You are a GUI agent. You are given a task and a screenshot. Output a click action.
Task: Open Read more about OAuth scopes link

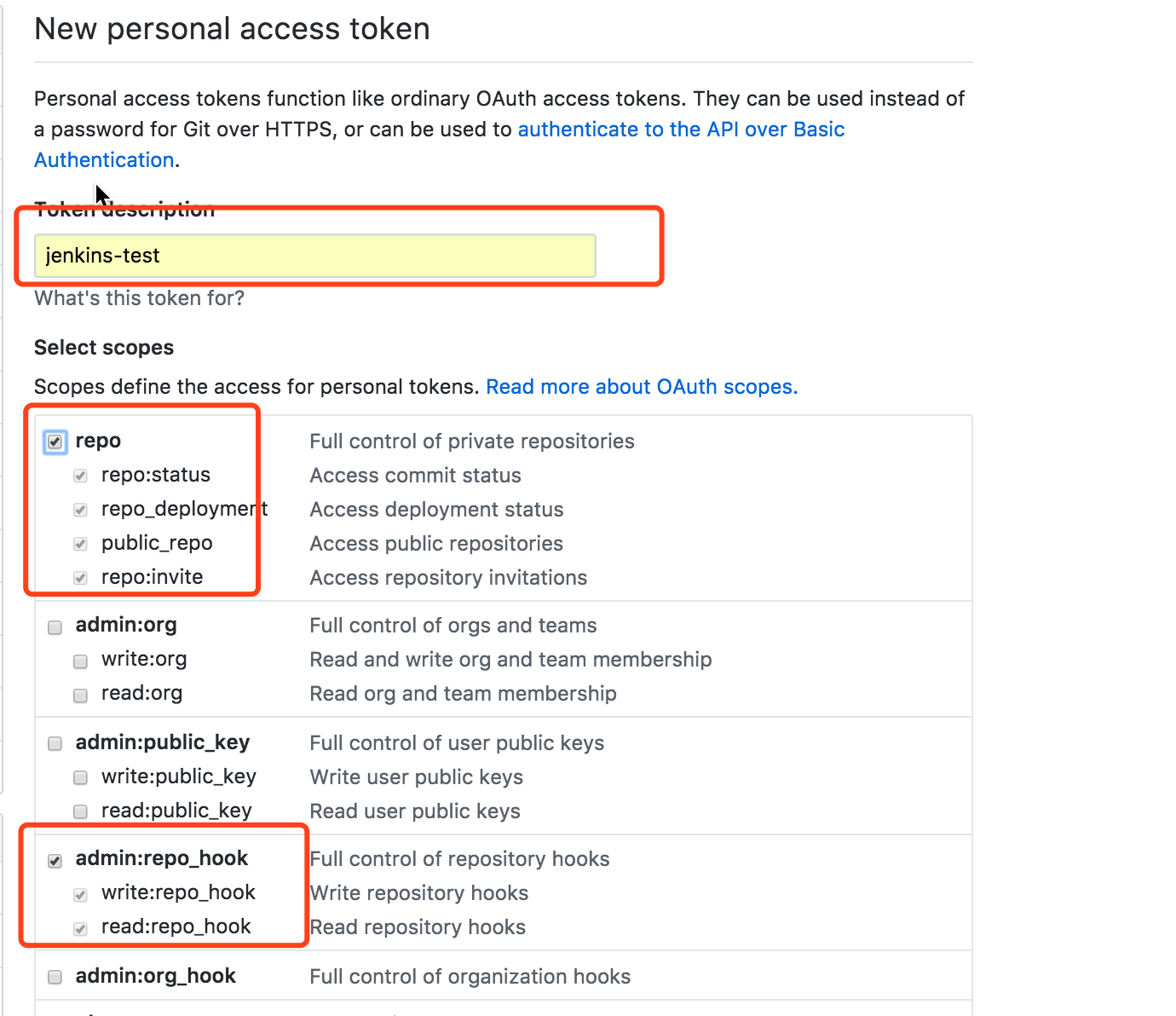641,387
